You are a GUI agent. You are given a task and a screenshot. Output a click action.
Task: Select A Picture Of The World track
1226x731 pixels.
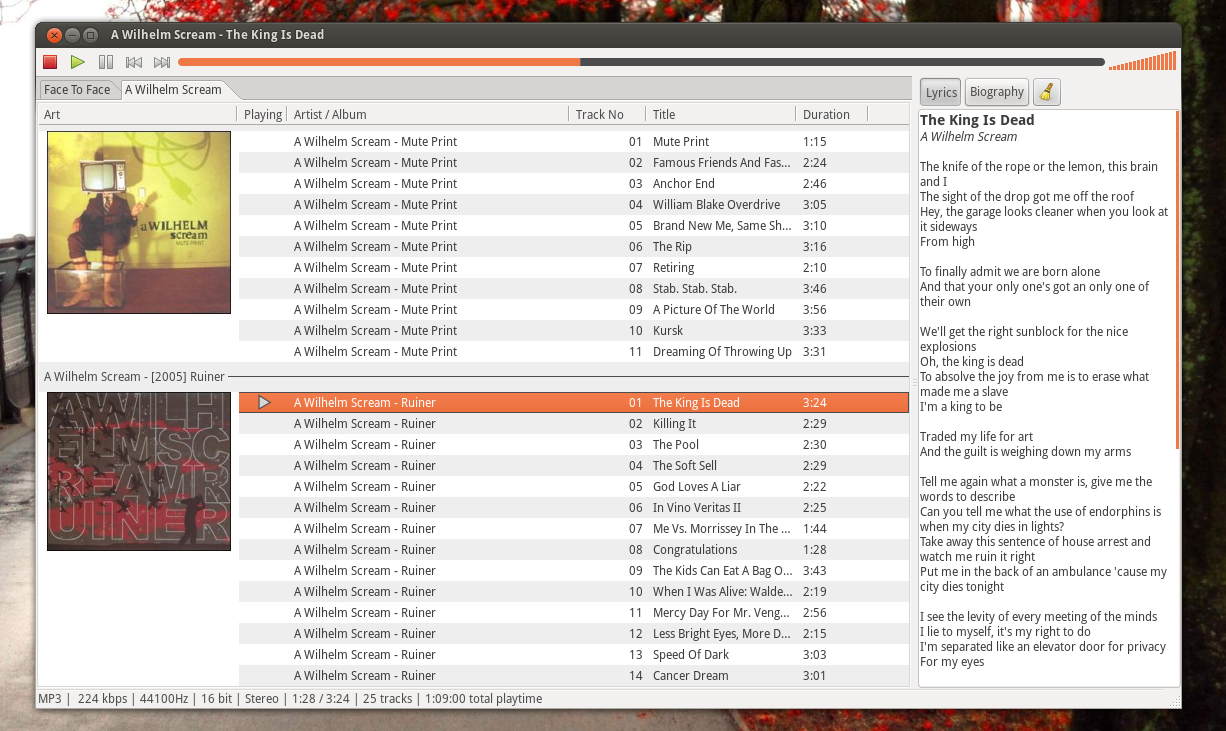pyautogui.click(x=573, y=310)
